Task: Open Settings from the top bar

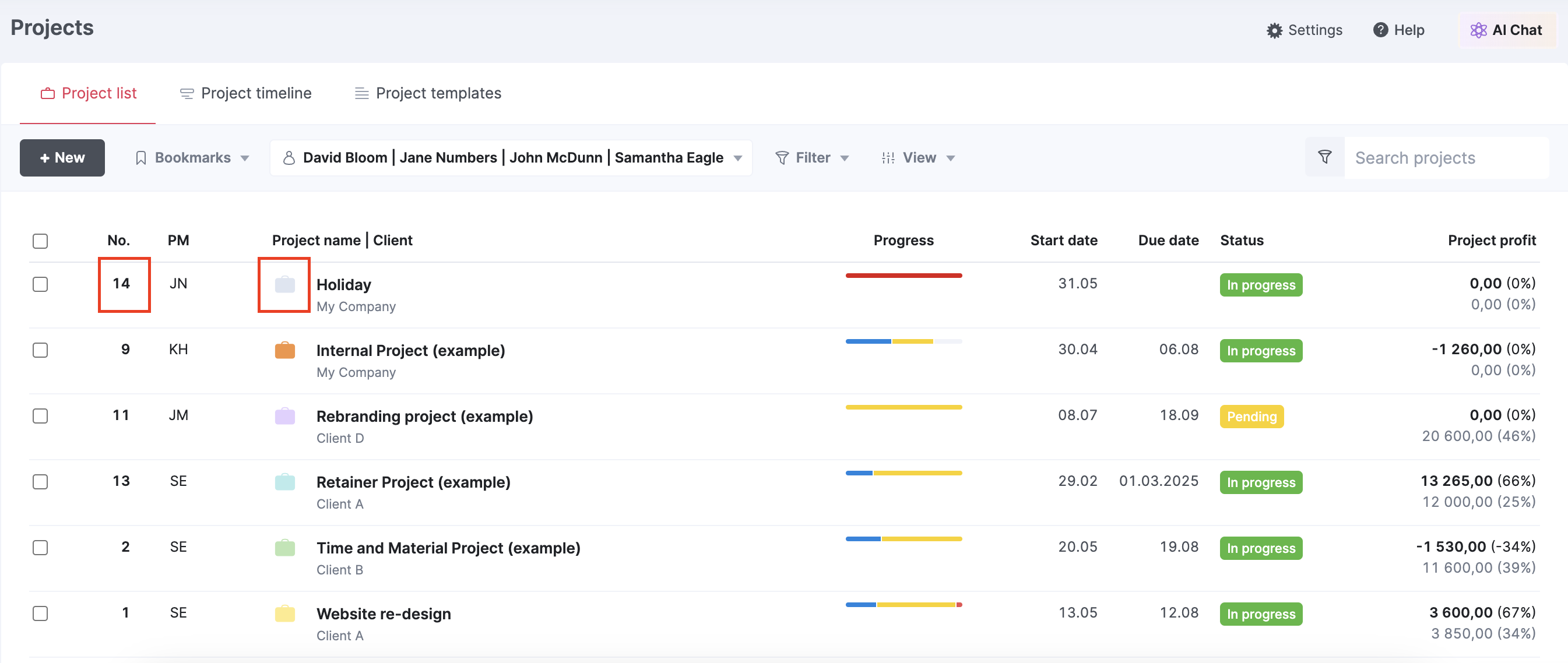Action: point(1305,30)
